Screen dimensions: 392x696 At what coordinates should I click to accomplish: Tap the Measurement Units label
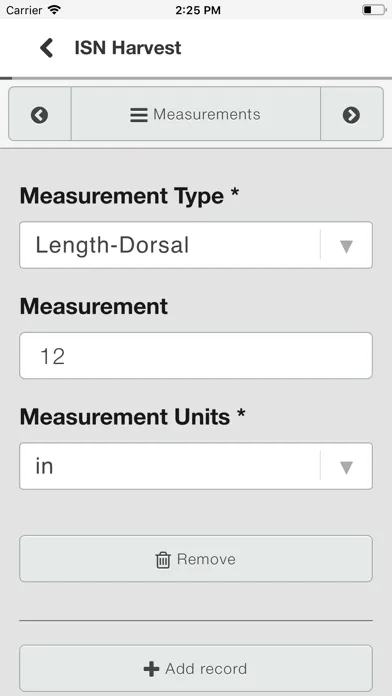(x=133, y=417)
